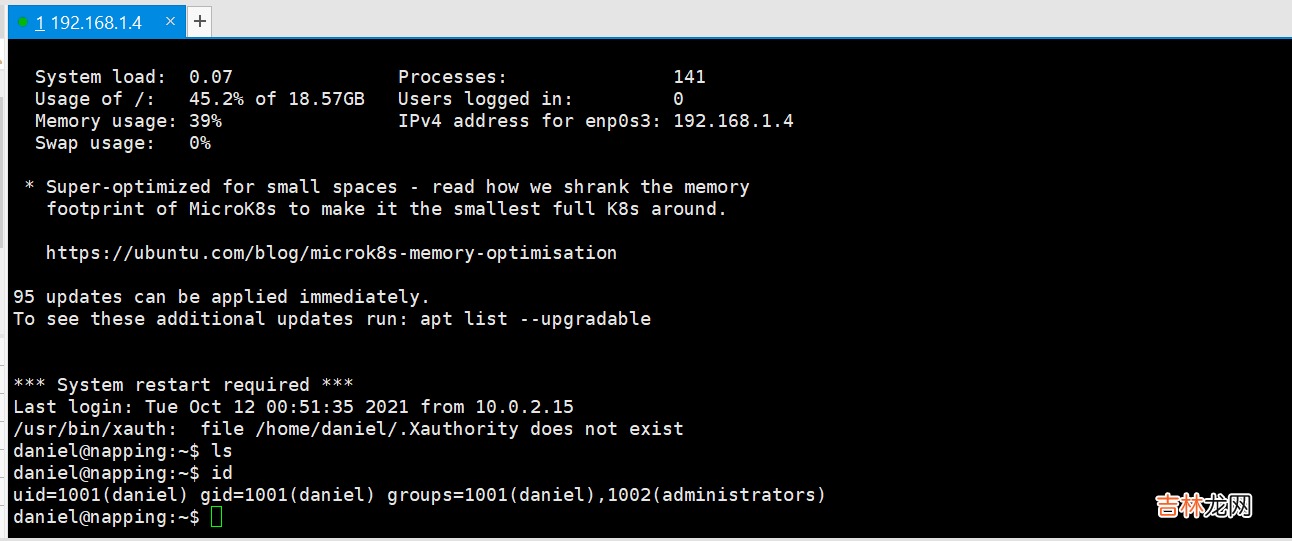Open the ubuntu.com microk8s blog URL
Image resolution: width=1292 pixels, height=541 pixels.
pos(331,253)
